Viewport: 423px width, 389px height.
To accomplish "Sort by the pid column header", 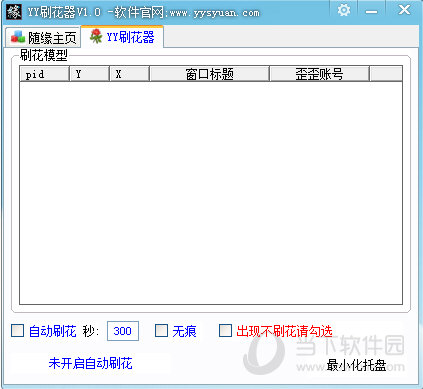I will [45, 74].
